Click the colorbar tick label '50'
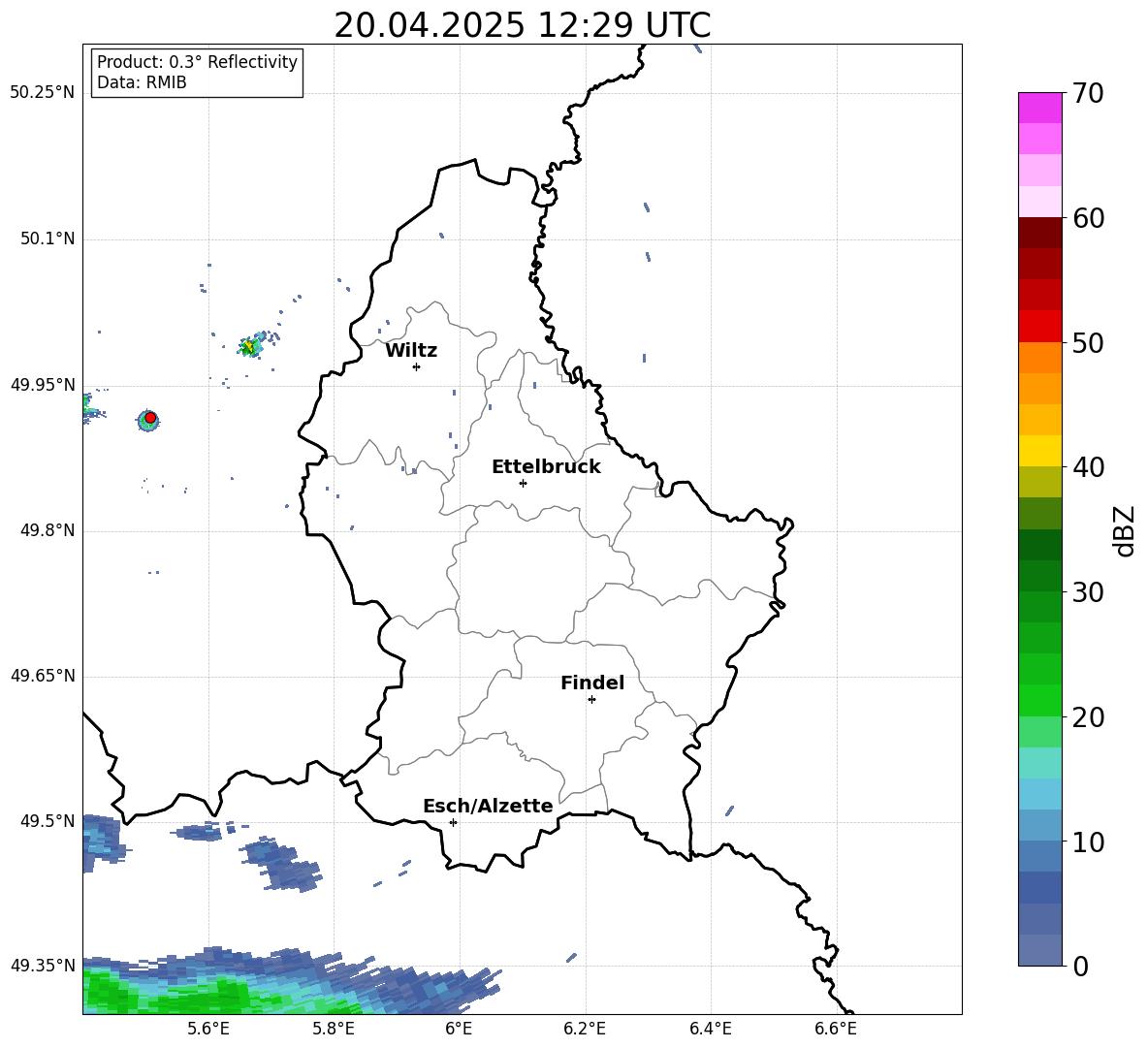Screen dimensions: 1148x1048 tap(1089, 343)
